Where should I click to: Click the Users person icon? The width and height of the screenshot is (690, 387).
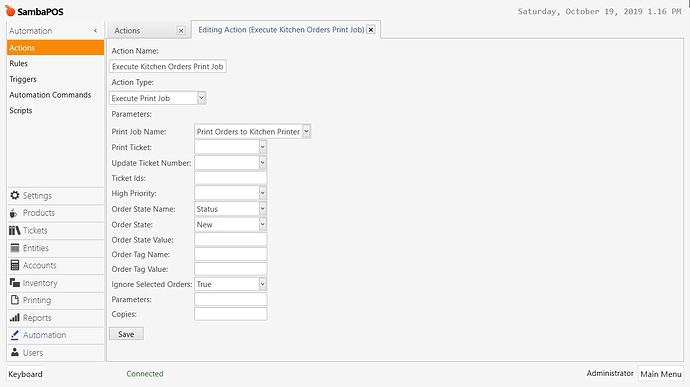15,352
